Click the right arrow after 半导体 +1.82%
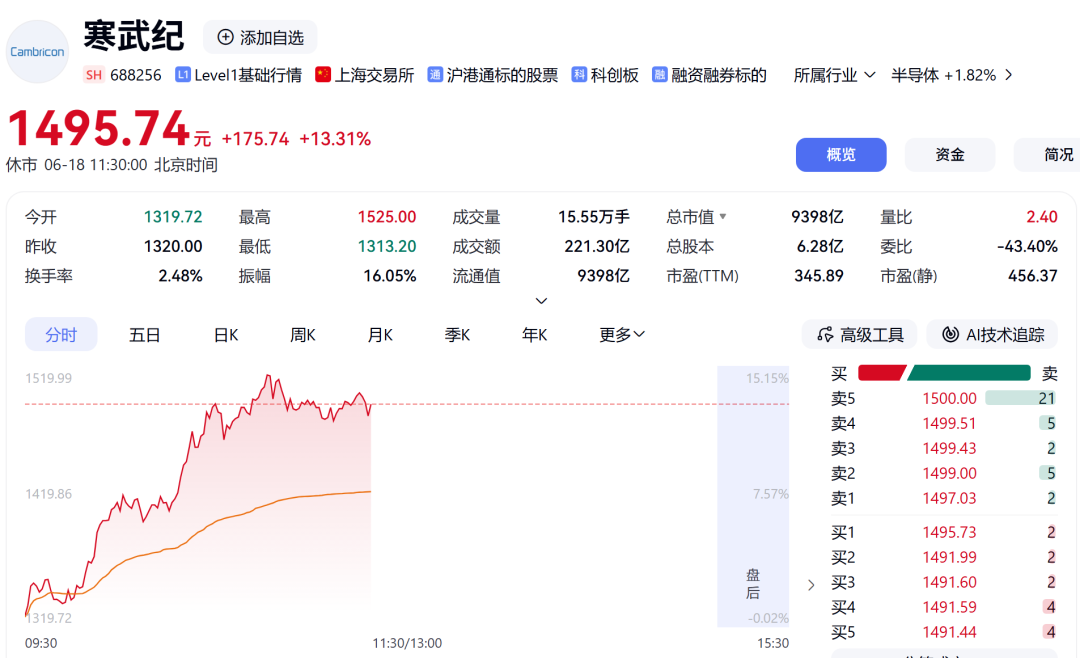Viewport: 1080px width, 658px height. 1008,74
